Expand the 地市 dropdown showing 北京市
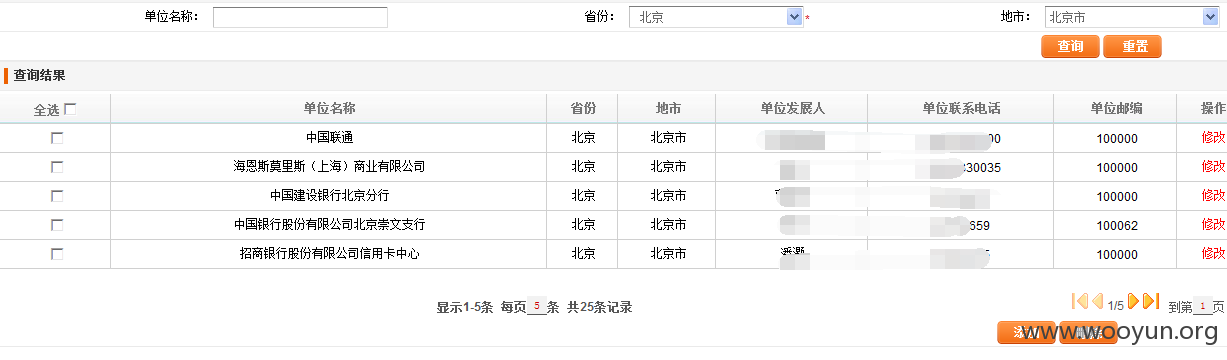The height and width of the screenshot is (360, 1227). pyautogui.click(x=1130, y=17)
